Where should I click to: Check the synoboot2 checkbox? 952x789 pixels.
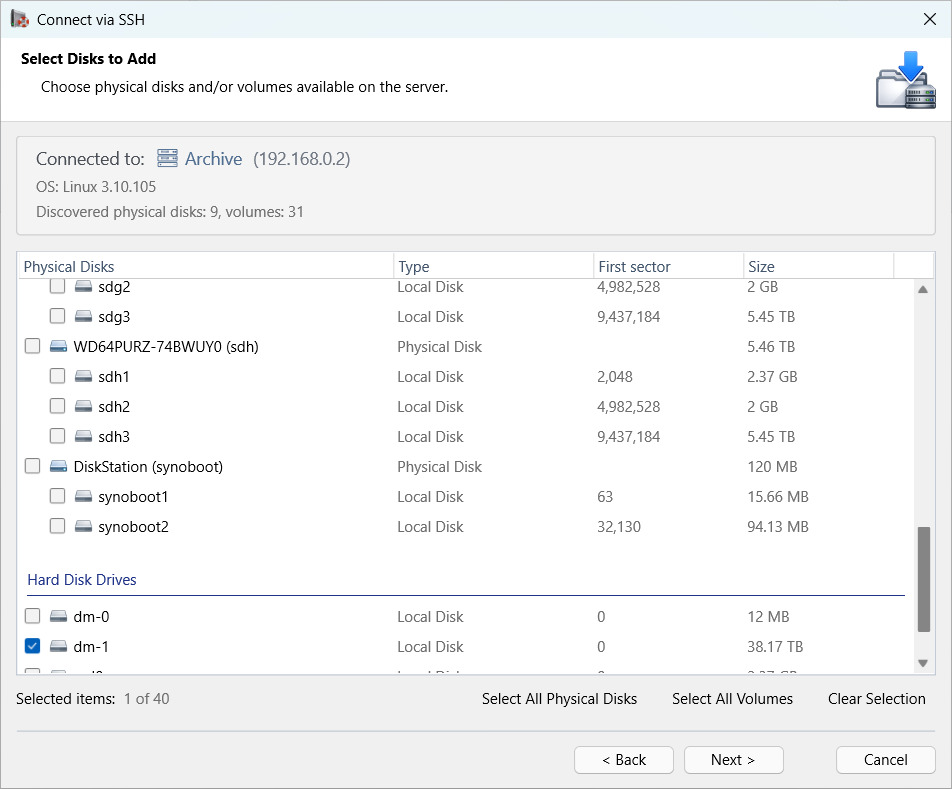click(57, 526)
